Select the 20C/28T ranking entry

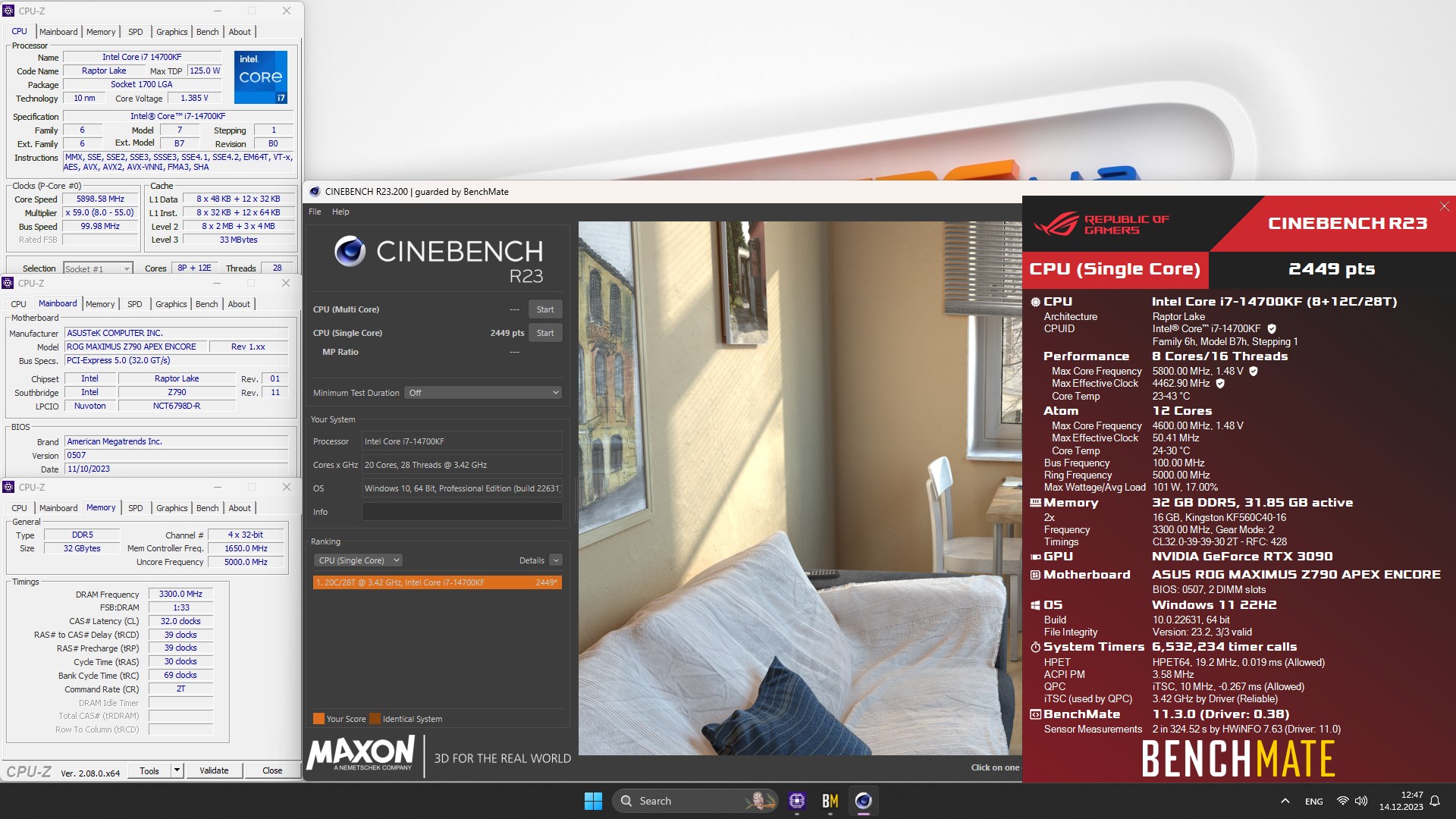tap(438, 582)
